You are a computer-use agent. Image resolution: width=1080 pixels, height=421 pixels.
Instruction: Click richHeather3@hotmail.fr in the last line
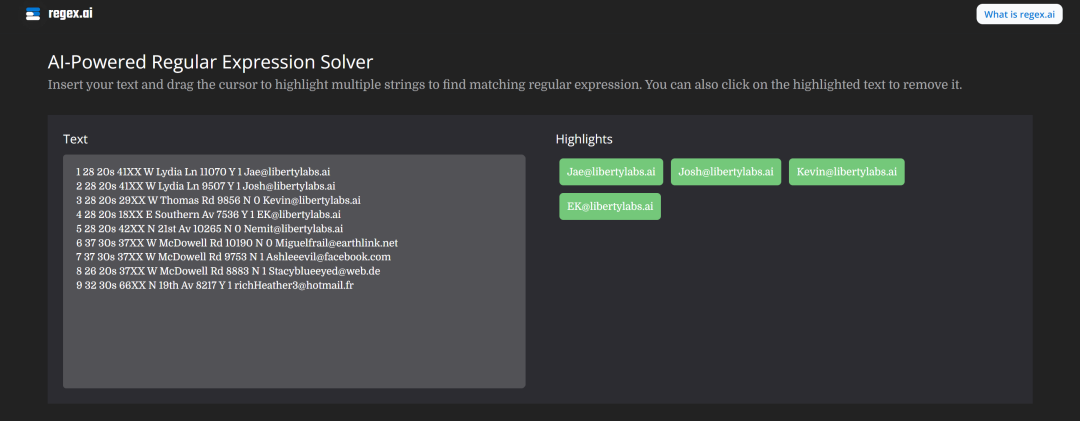point(294,285)
